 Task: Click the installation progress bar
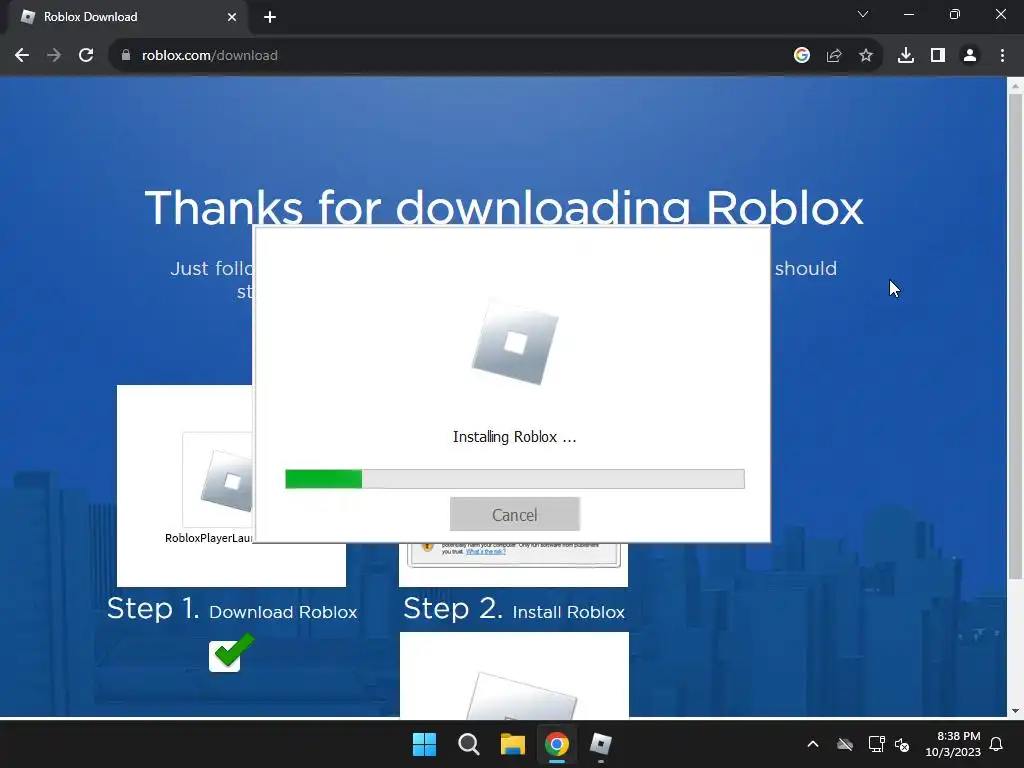pyautogui.click(x=515, y=479)
